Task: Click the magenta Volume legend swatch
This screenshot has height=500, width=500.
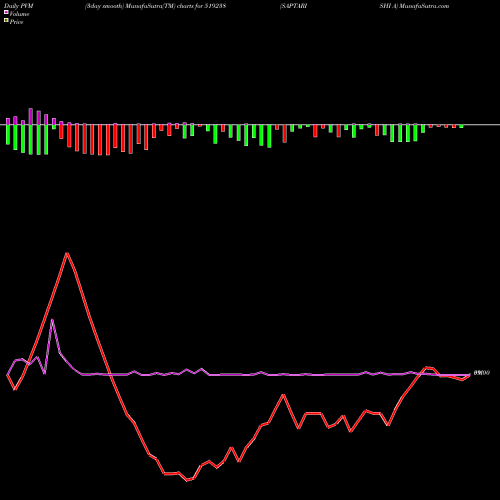Action: (x=6, y=13)
